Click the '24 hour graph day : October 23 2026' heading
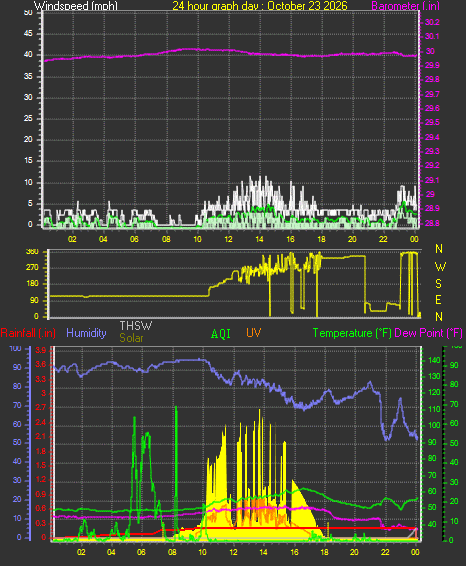 (x=260, y=5)
